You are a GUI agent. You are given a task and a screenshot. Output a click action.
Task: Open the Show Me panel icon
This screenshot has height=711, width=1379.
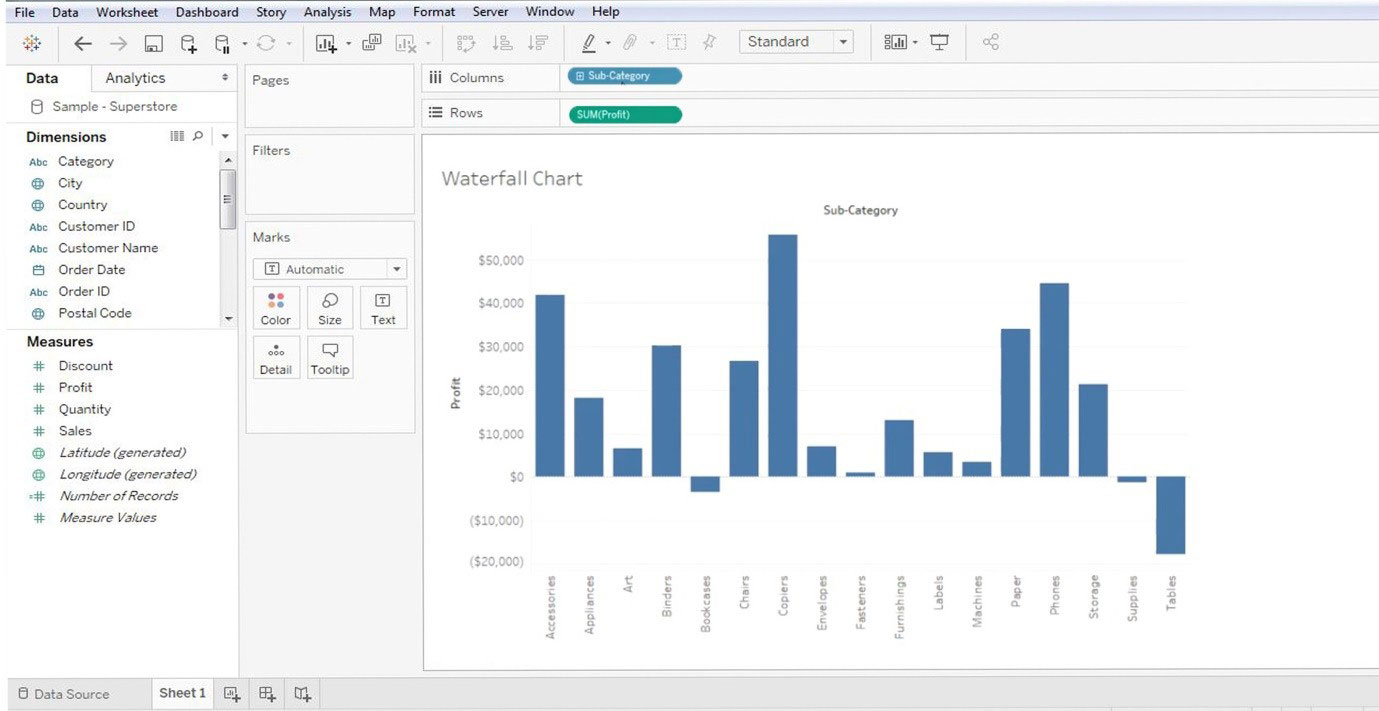(x=895, y=42)
